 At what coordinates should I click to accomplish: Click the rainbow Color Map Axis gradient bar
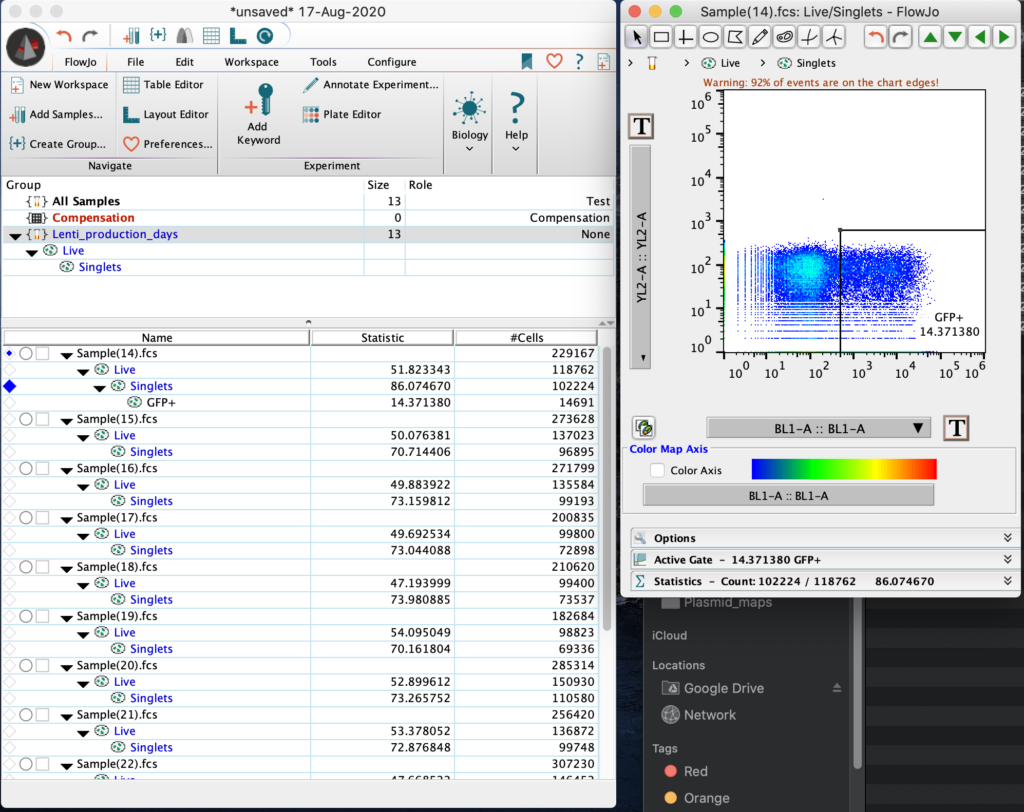[844, 469]
